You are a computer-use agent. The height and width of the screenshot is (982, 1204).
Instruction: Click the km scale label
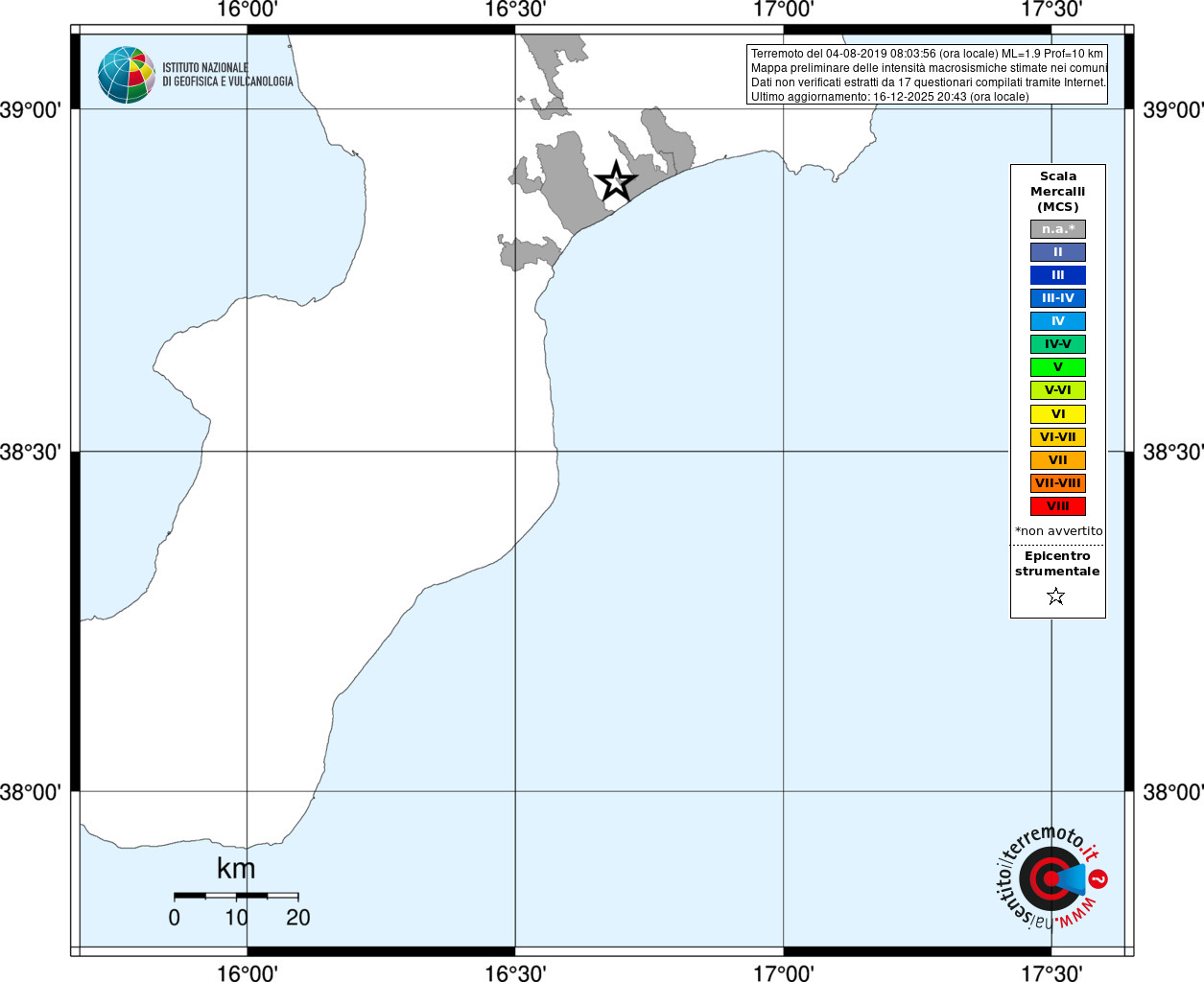(x=236, y=869)
